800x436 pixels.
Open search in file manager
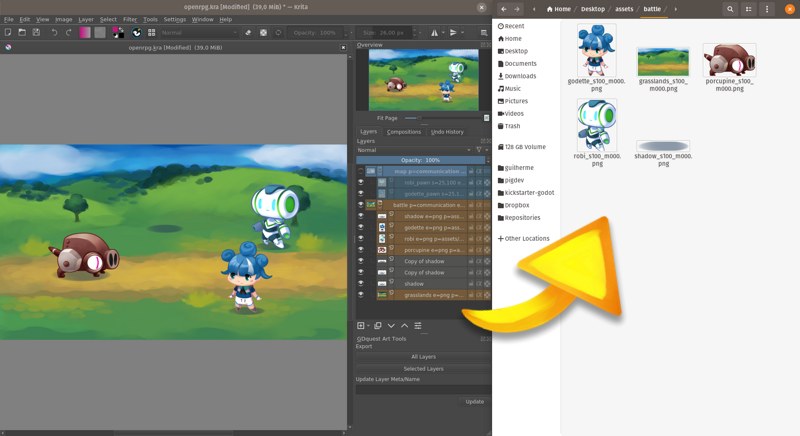[730, 9]
